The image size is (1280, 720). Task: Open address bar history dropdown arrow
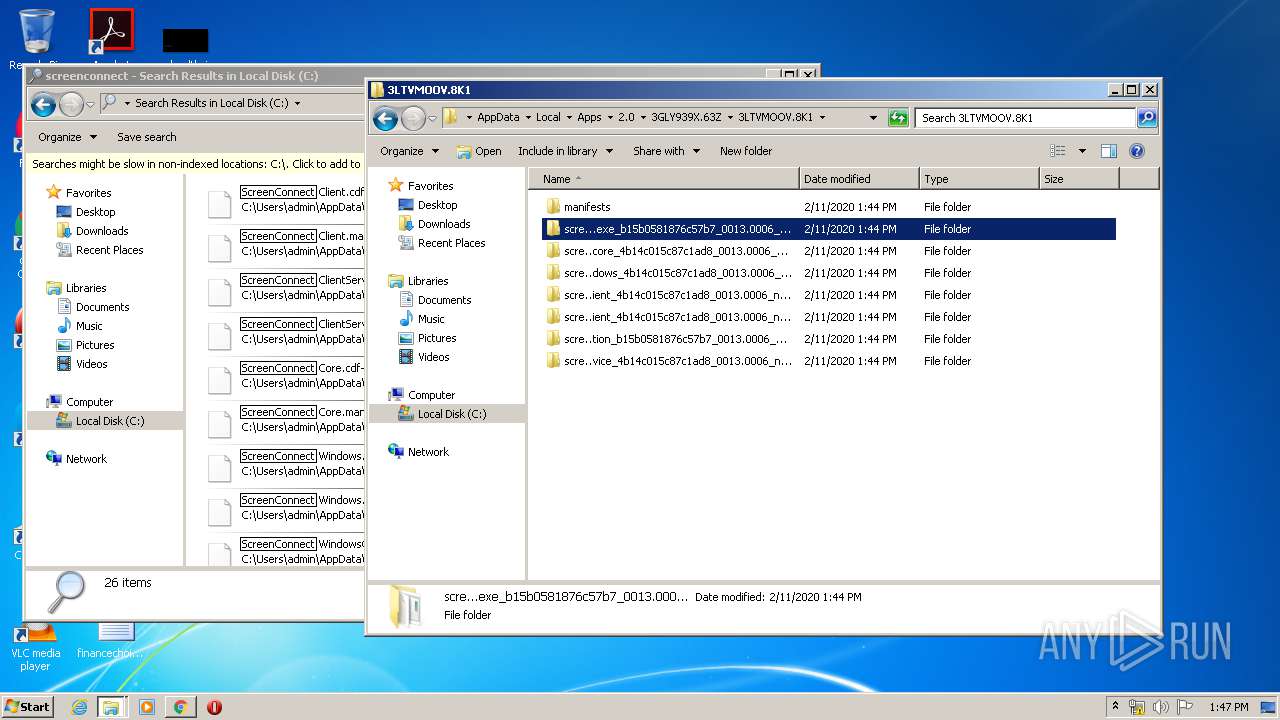point(873,118)
